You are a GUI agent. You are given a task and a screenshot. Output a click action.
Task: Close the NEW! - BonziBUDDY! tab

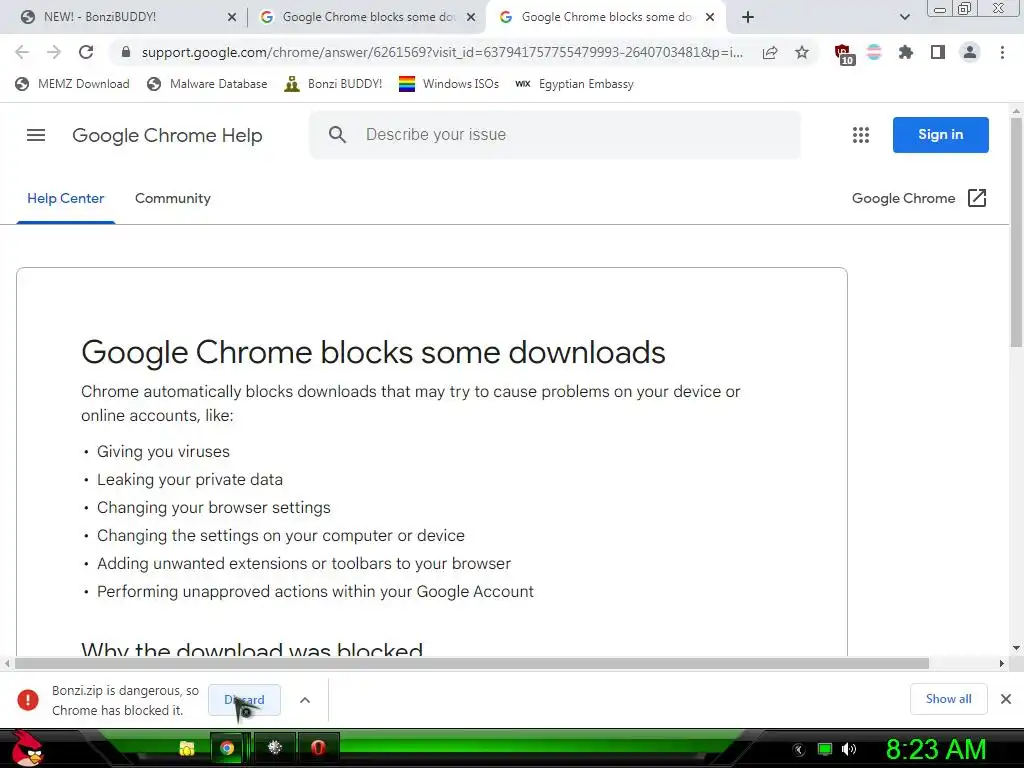232,18
